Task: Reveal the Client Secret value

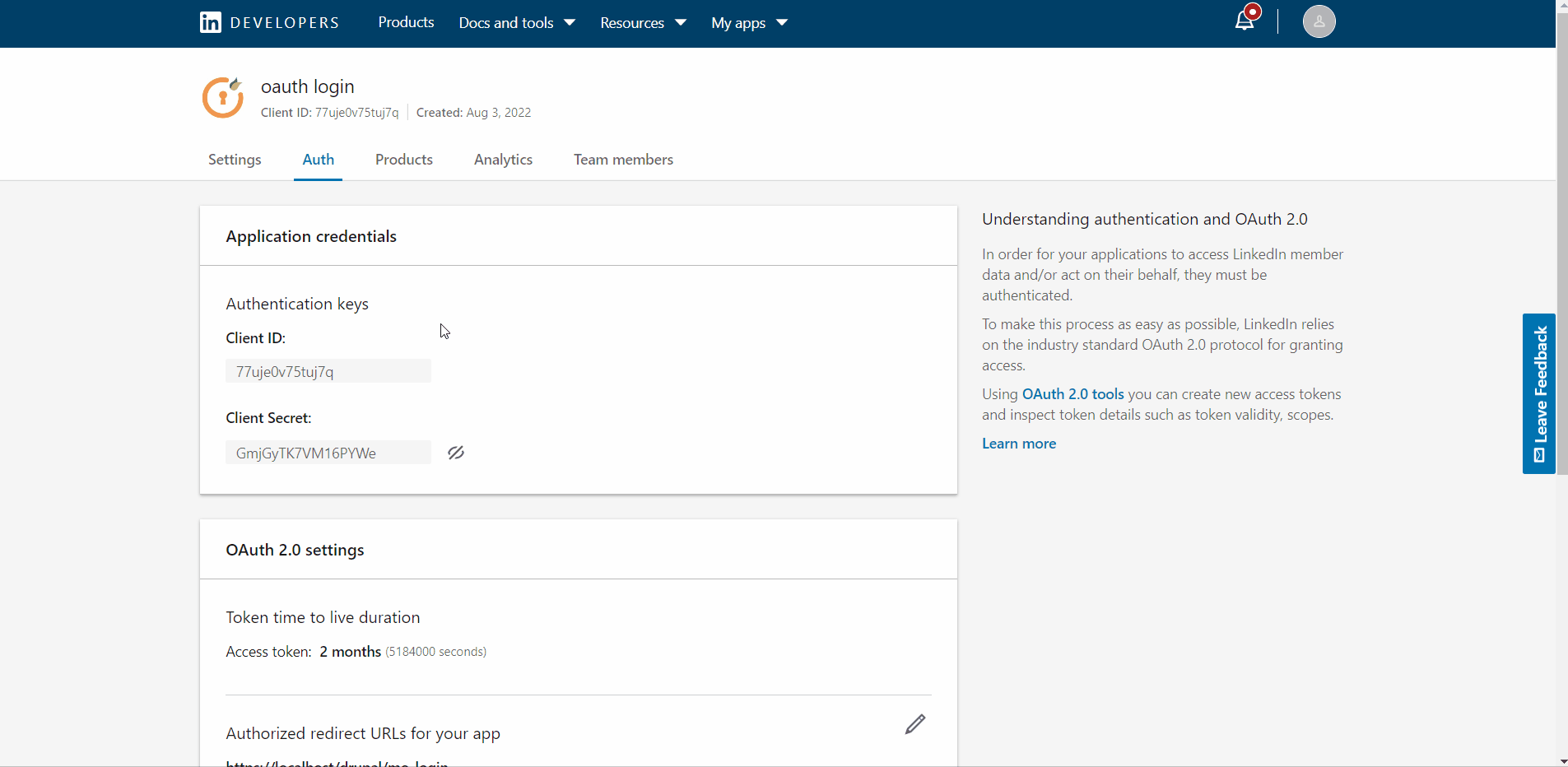Action: [456, 453]
